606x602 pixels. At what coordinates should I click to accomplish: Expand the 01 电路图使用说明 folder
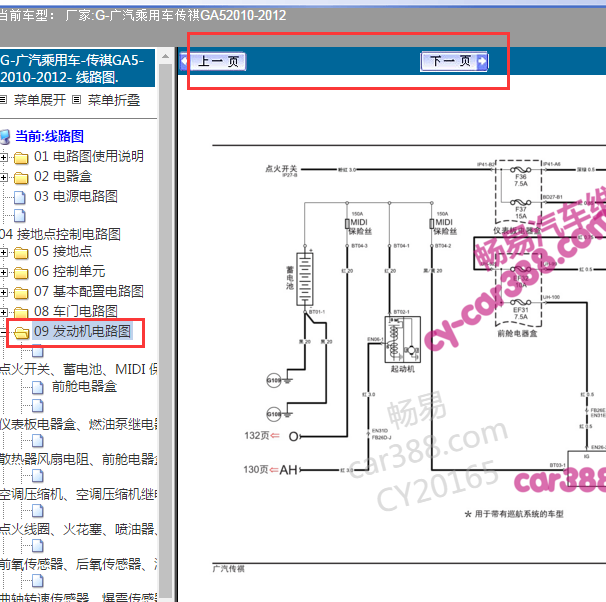coord(4,157)
